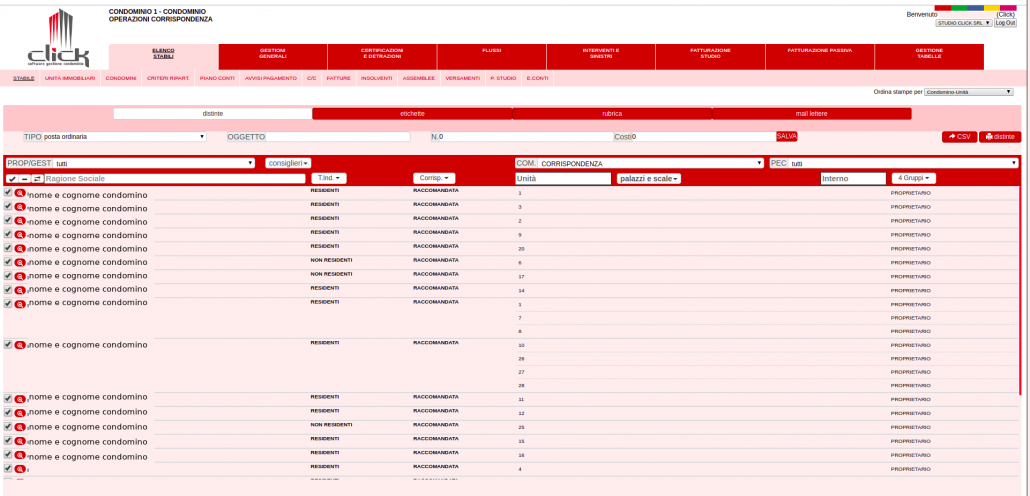Untick the checkbox for unit 2 row
Image resolution: width=1030 pixels, height=496 pixels.
coord(8,220)
